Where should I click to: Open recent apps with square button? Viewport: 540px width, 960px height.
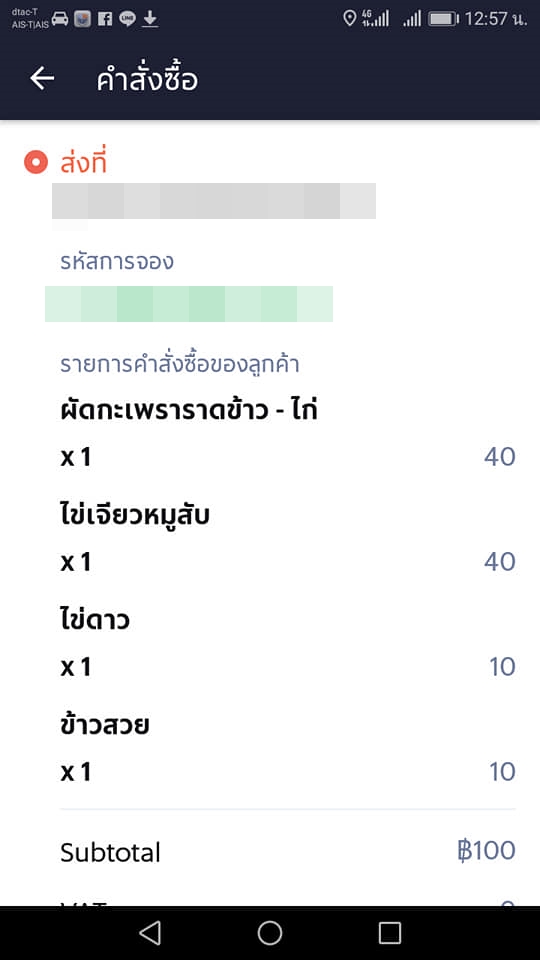pos(389,932)
